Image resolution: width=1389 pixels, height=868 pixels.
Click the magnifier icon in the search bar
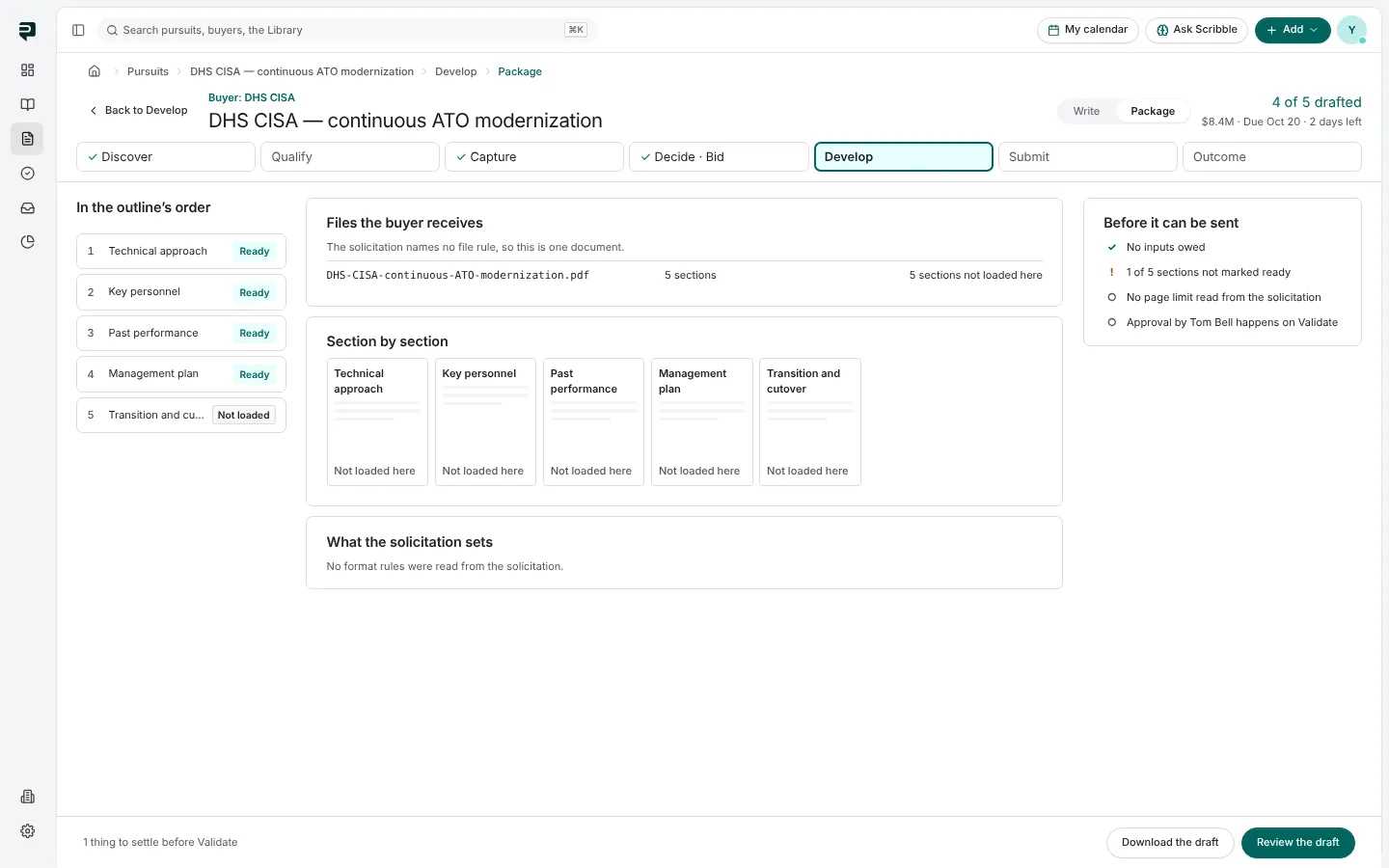coord(112,30)
